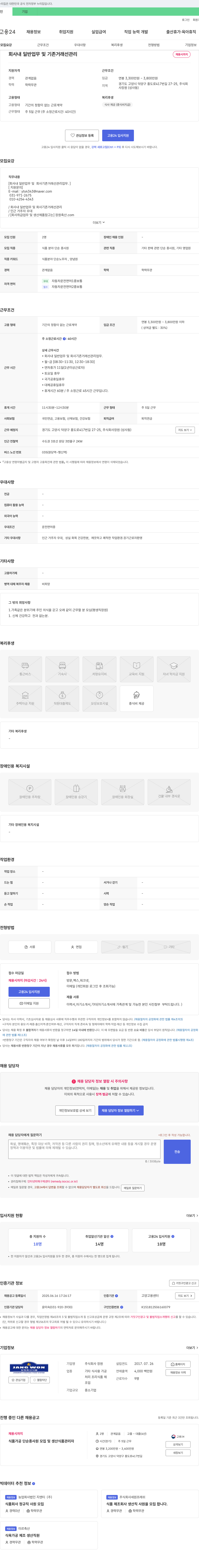Open 지도 보기 dropdown in 근무 예정지 row
Viewport: 199px width, 1568px height.
coord(185,430)
